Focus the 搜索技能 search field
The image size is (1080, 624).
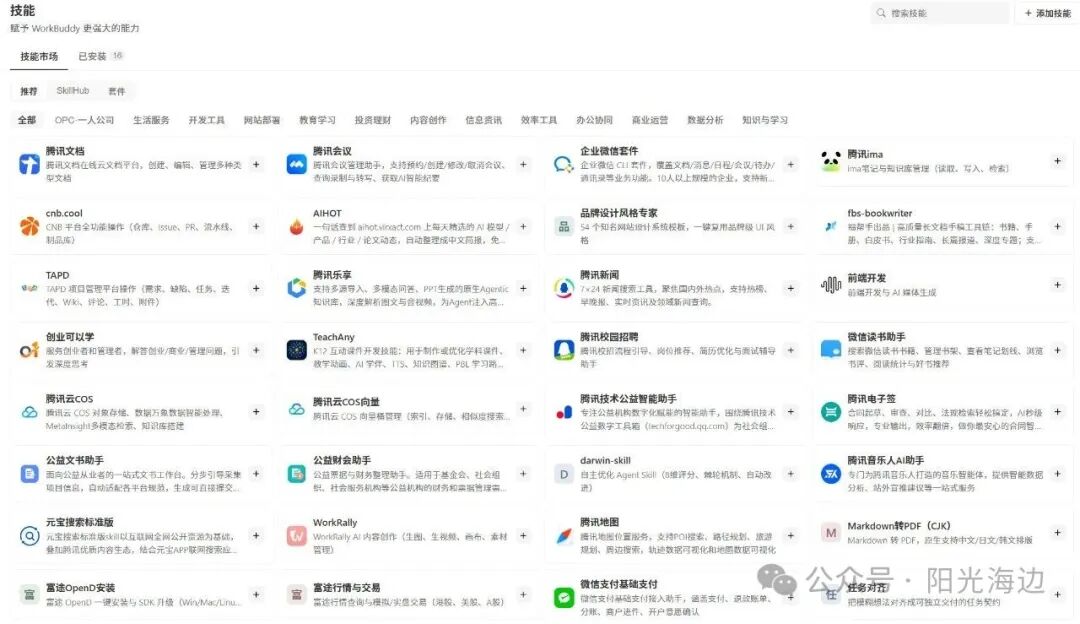pyautogui.click(x=941, y=13)
